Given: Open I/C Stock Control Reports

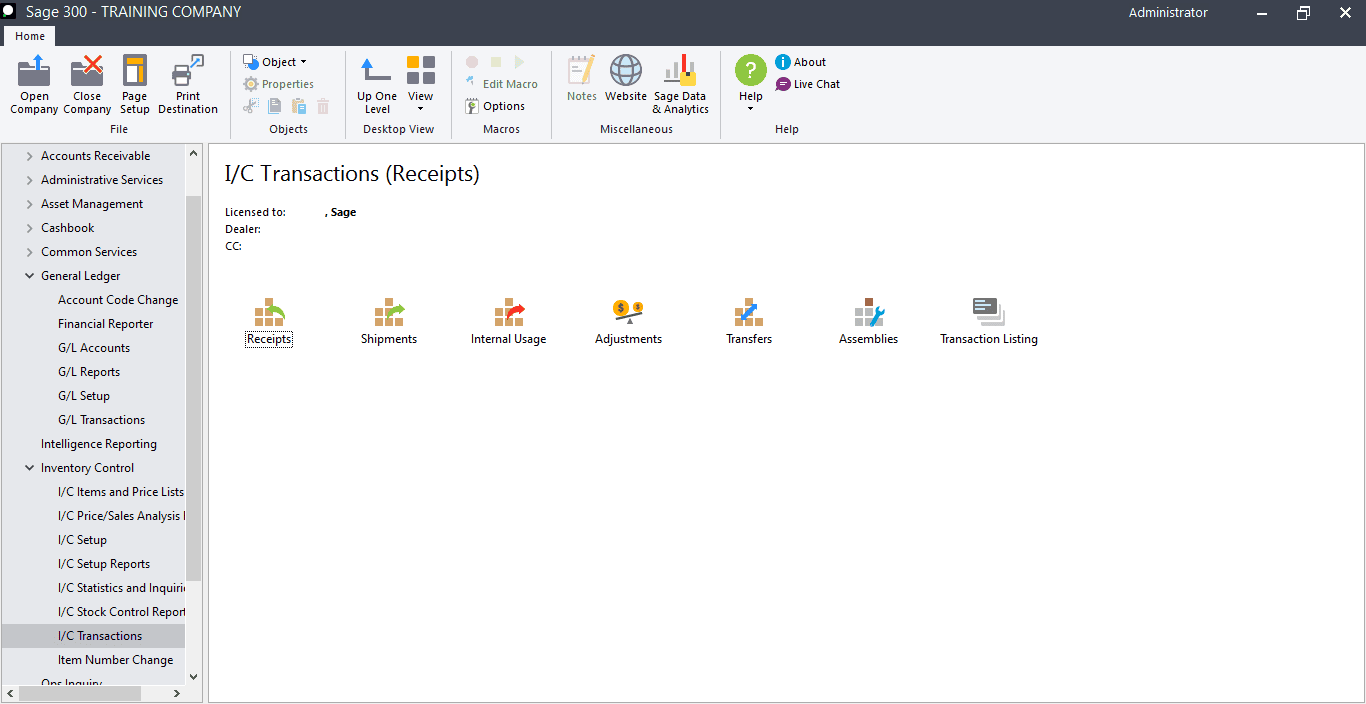Looking at the screenshot, I should pos(121,612).
